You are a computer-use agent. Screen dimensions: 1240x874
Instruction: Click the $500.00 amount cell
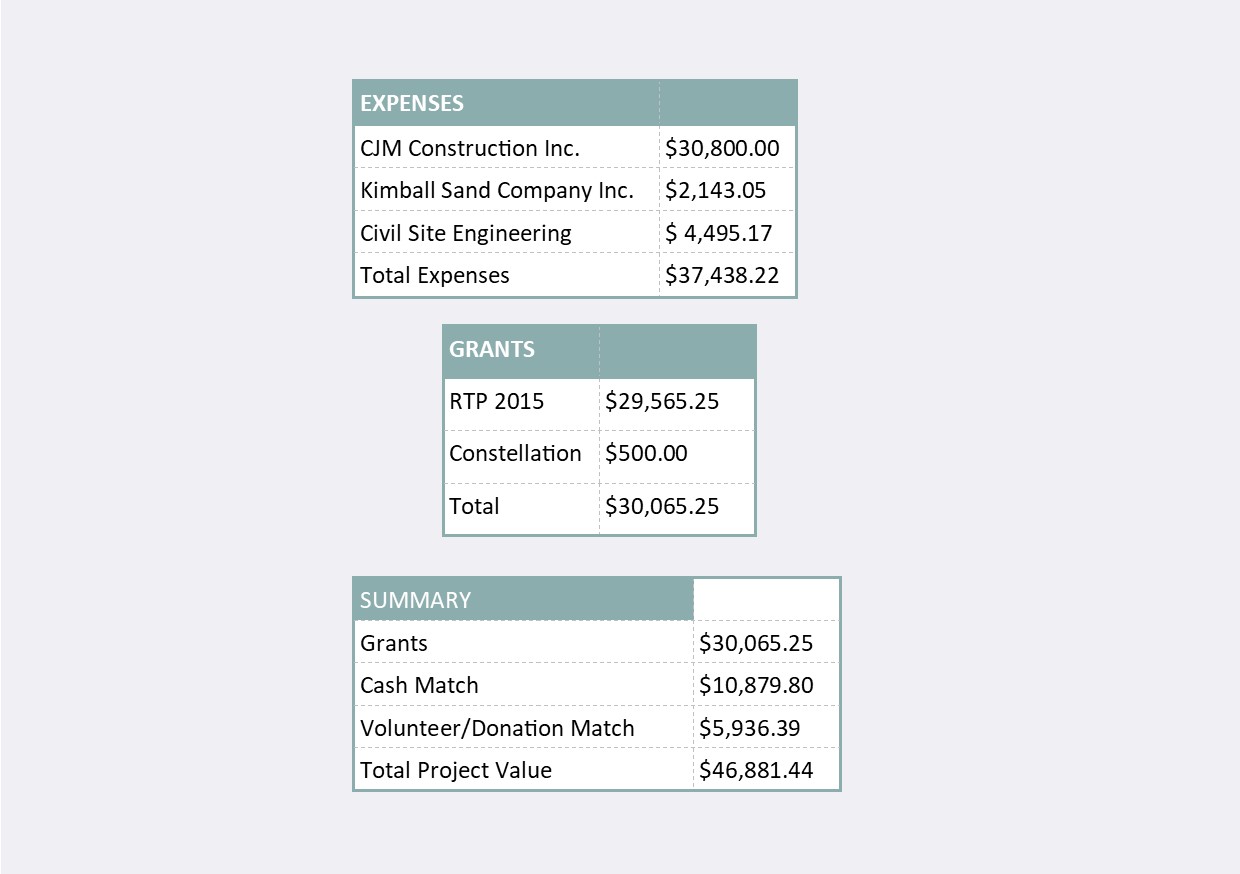pos(646,453)
